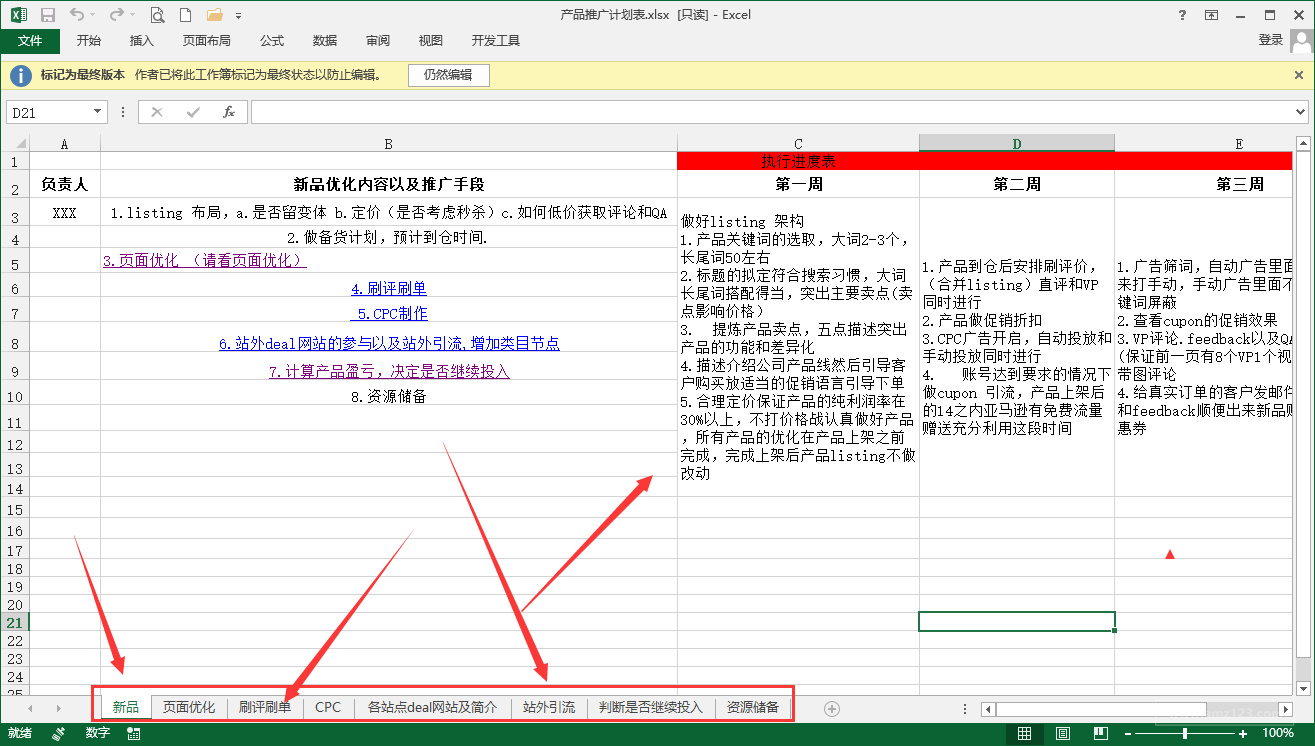Click the zoom in plus button
This screenshot has width=1315, height=746.
1243,734
